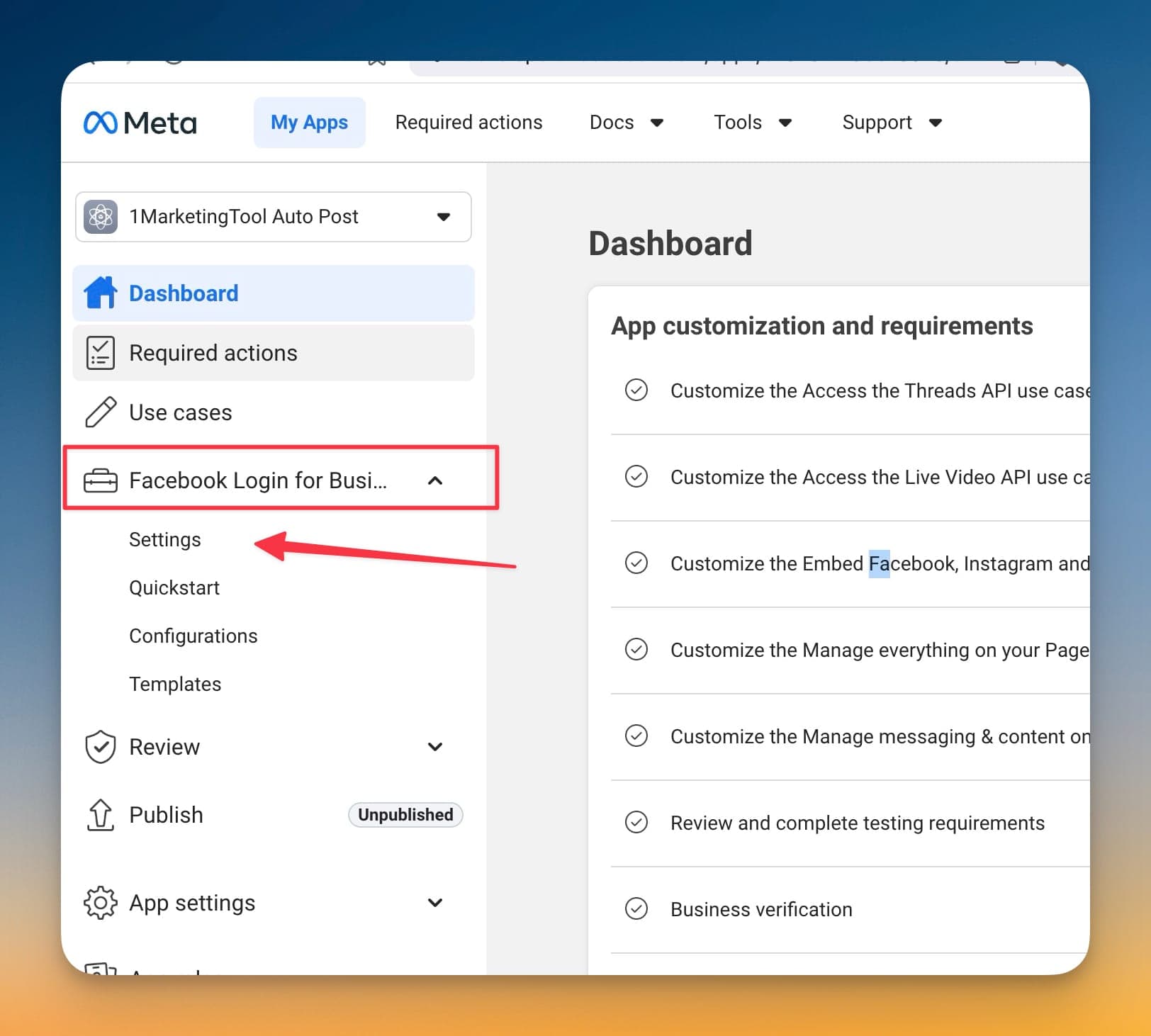Open Settings under Facebook Login for Business
This screenshot has width=1151, height=1036.
(165, 540)
